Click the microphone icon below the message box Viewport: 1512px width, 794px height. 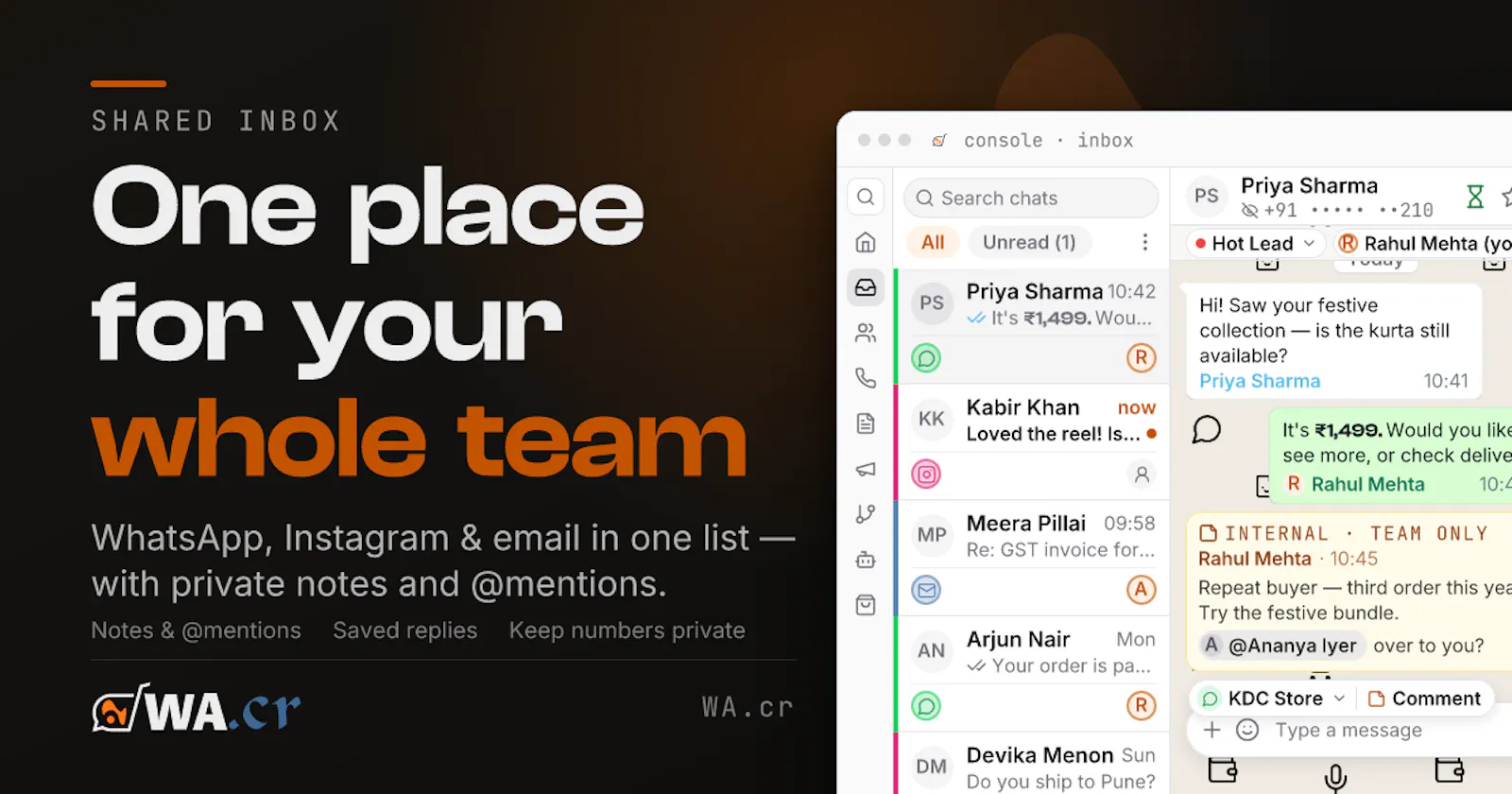(1335, 777)
